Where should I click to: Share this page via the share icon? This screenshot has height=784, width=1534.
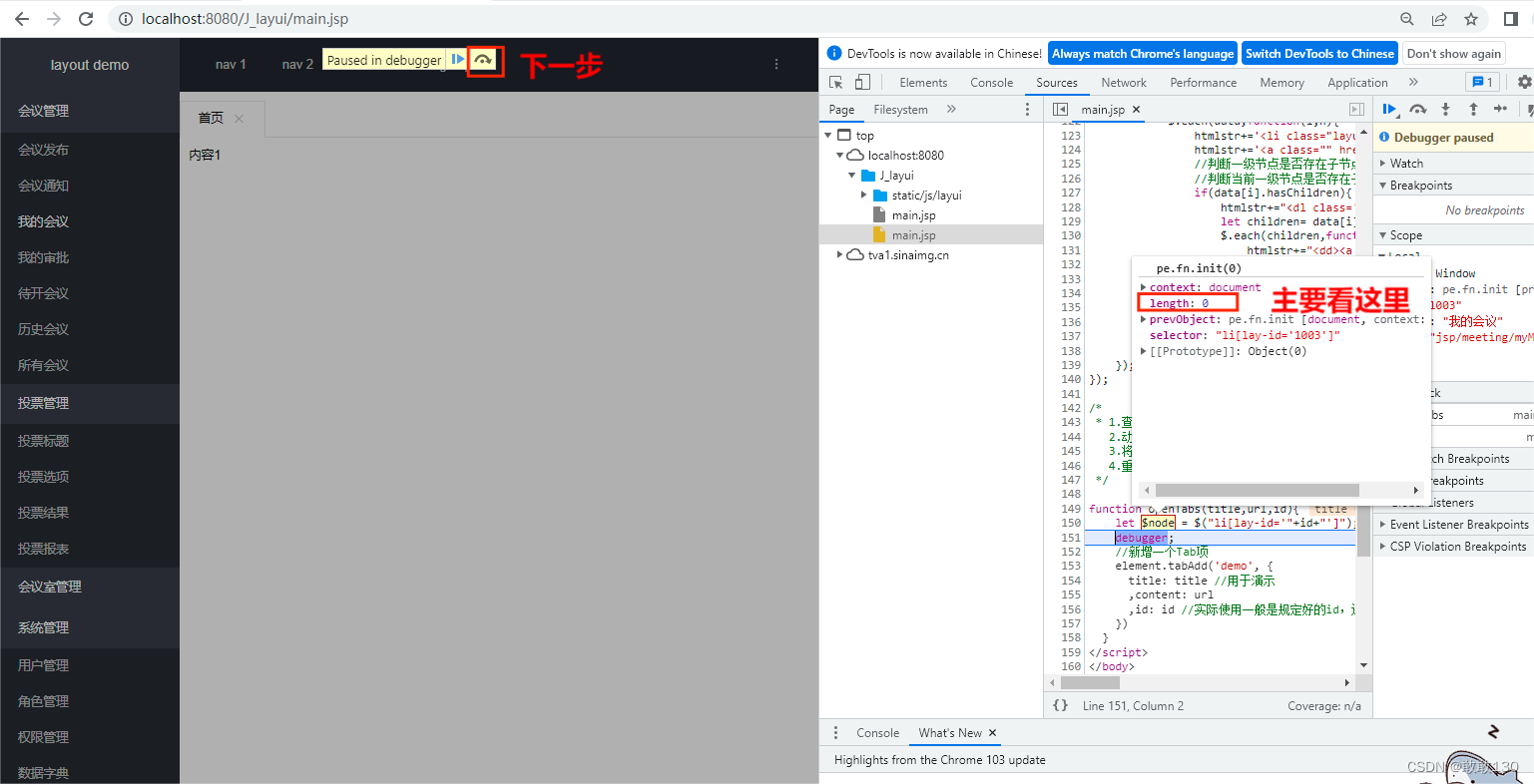1439,19
